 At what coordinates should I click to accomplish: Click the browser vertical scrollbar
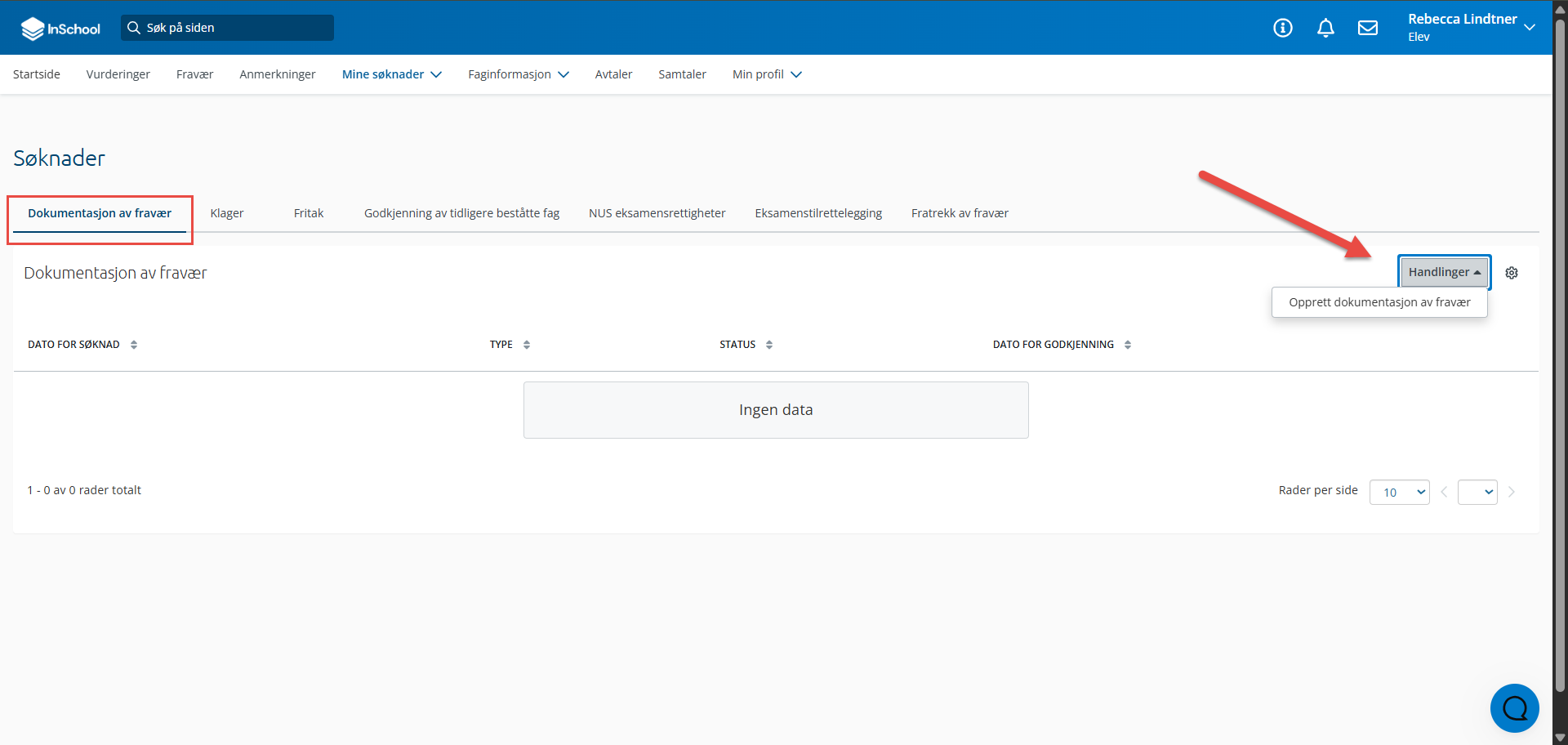coord(1560,355)
